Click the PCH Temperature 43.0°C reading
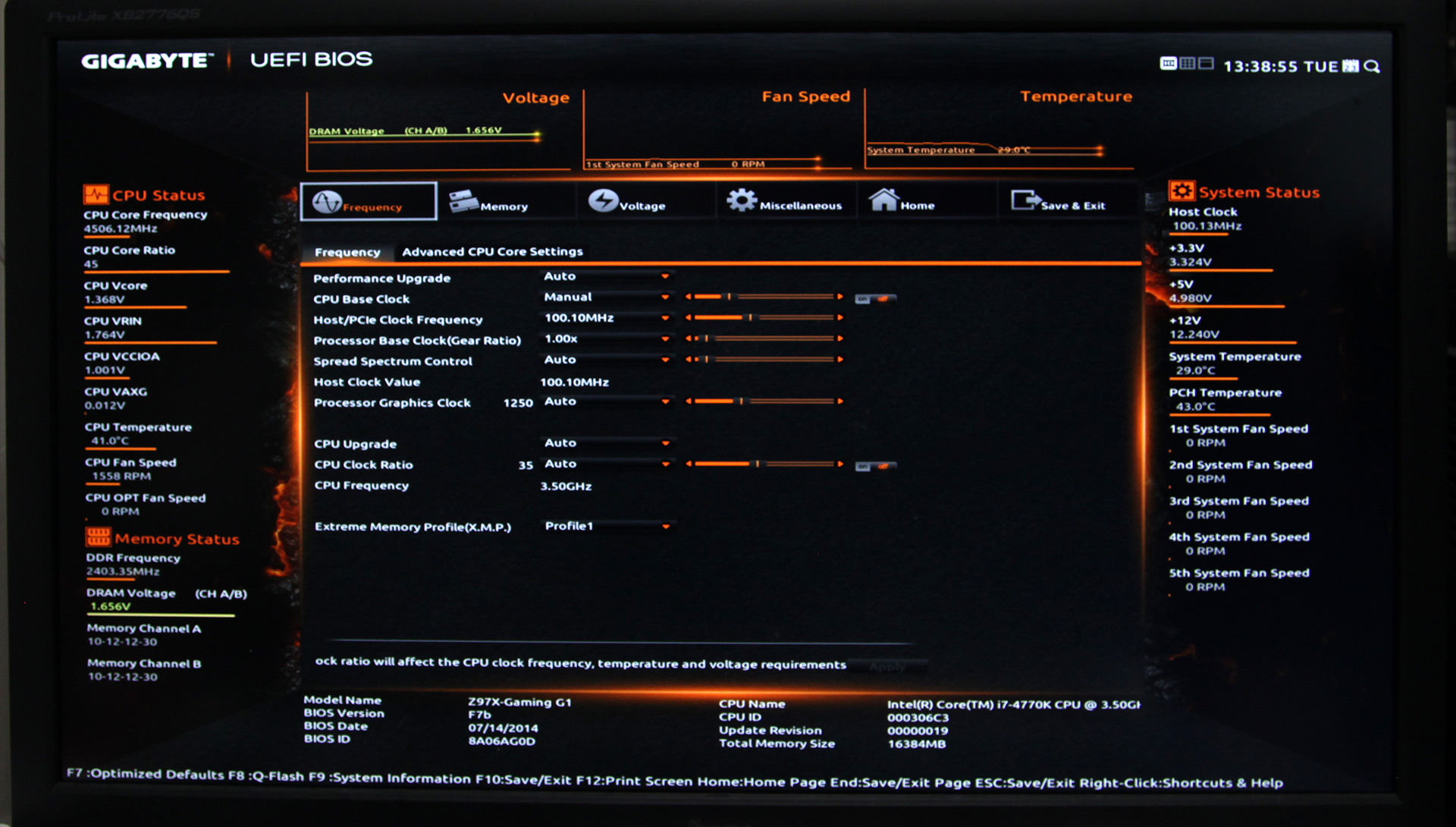Screen dimensions: 1456x827 click(x=1195, y=407)
